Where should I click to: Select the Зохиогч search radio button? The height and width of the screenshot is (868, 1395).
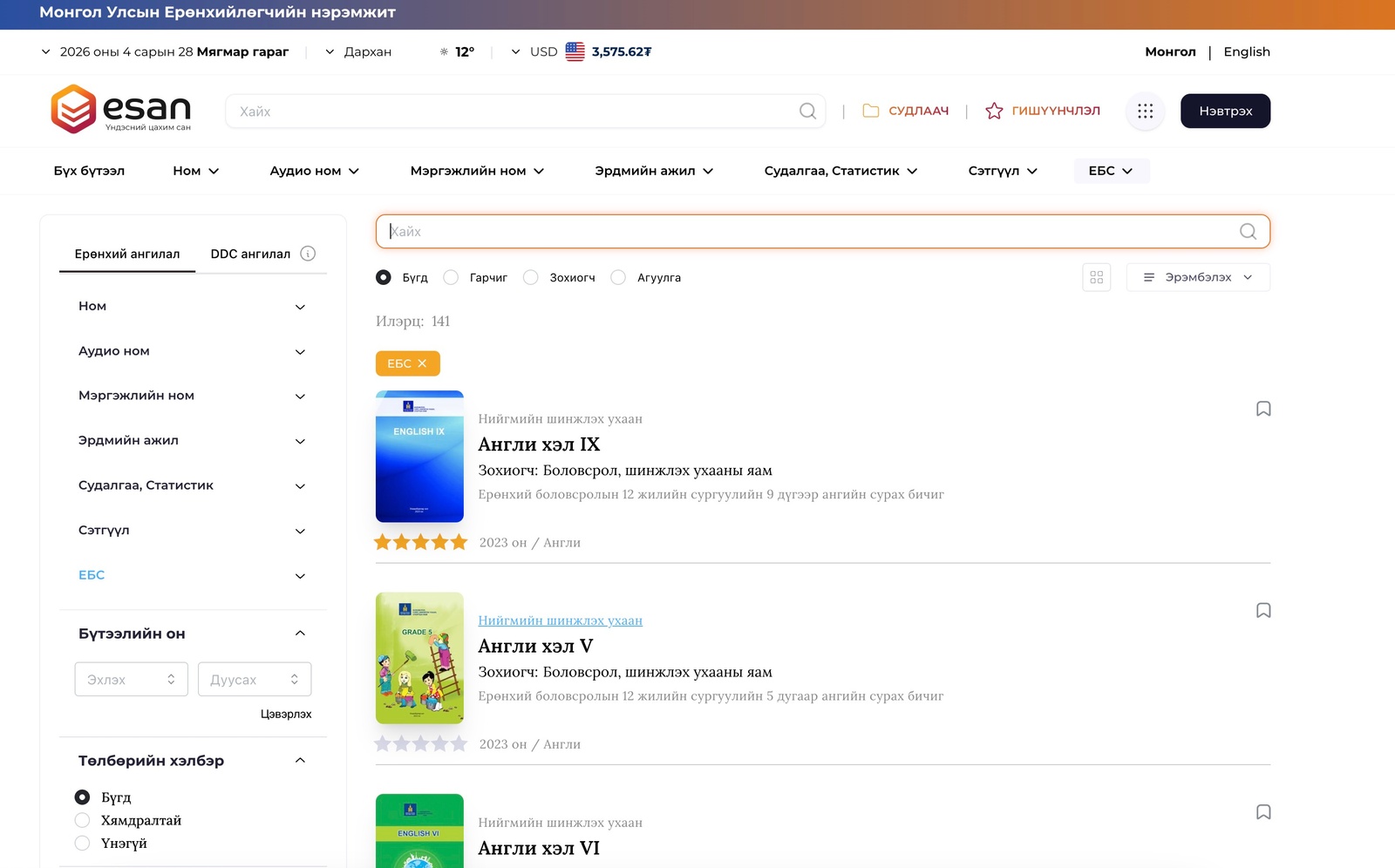pos(530,277)
